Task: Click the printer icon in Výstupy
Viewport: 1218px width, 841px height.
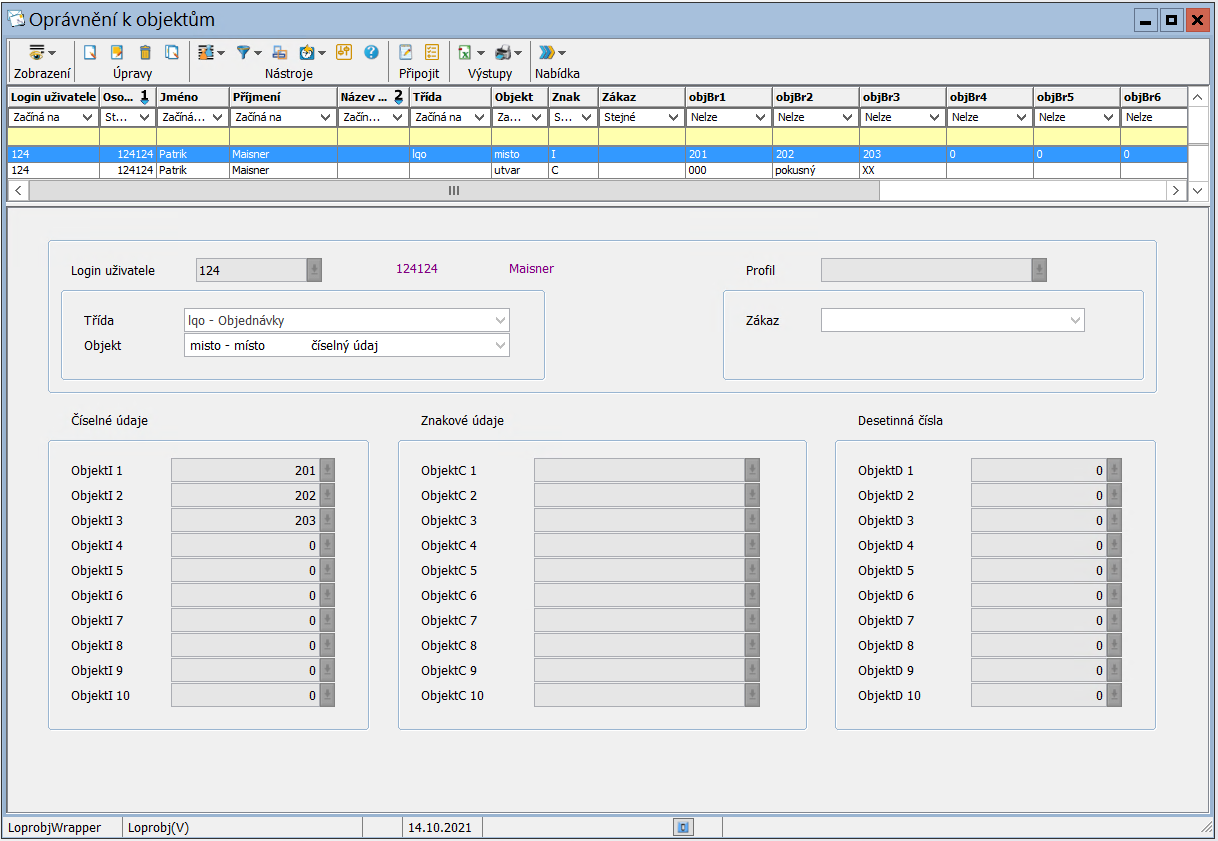Action: coord(504,52)
